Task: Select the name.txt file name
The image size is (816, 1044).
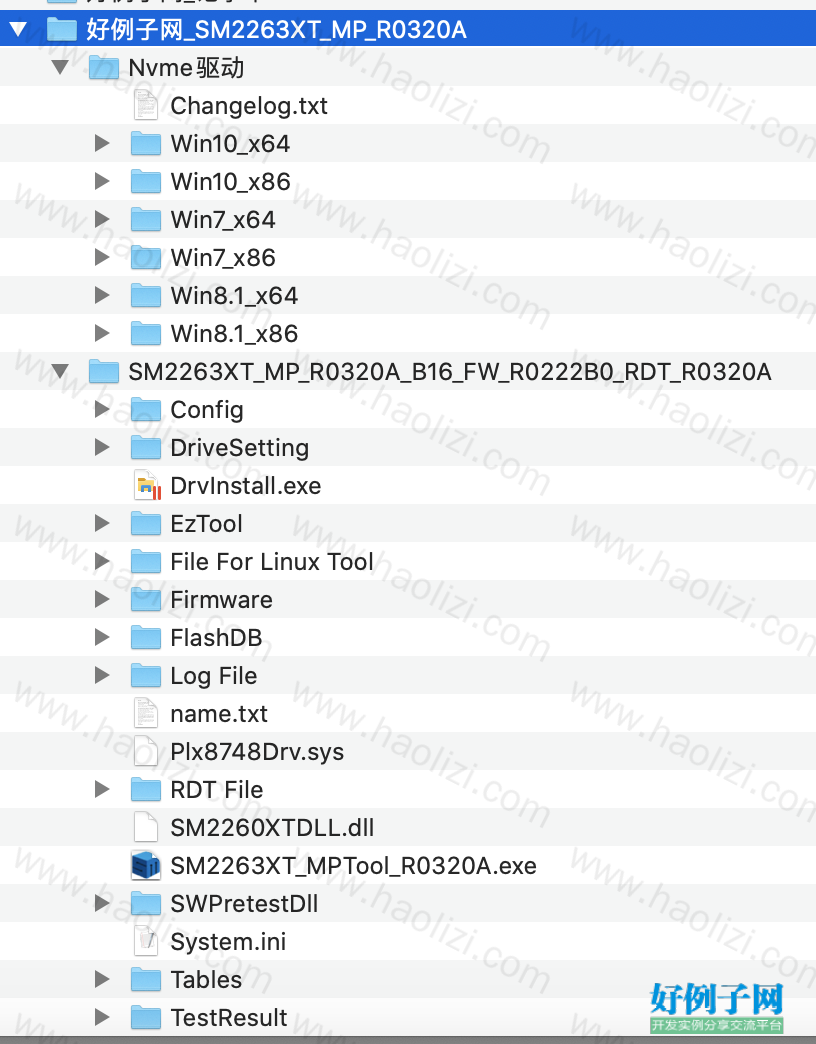Action: [x=219, y=713]
